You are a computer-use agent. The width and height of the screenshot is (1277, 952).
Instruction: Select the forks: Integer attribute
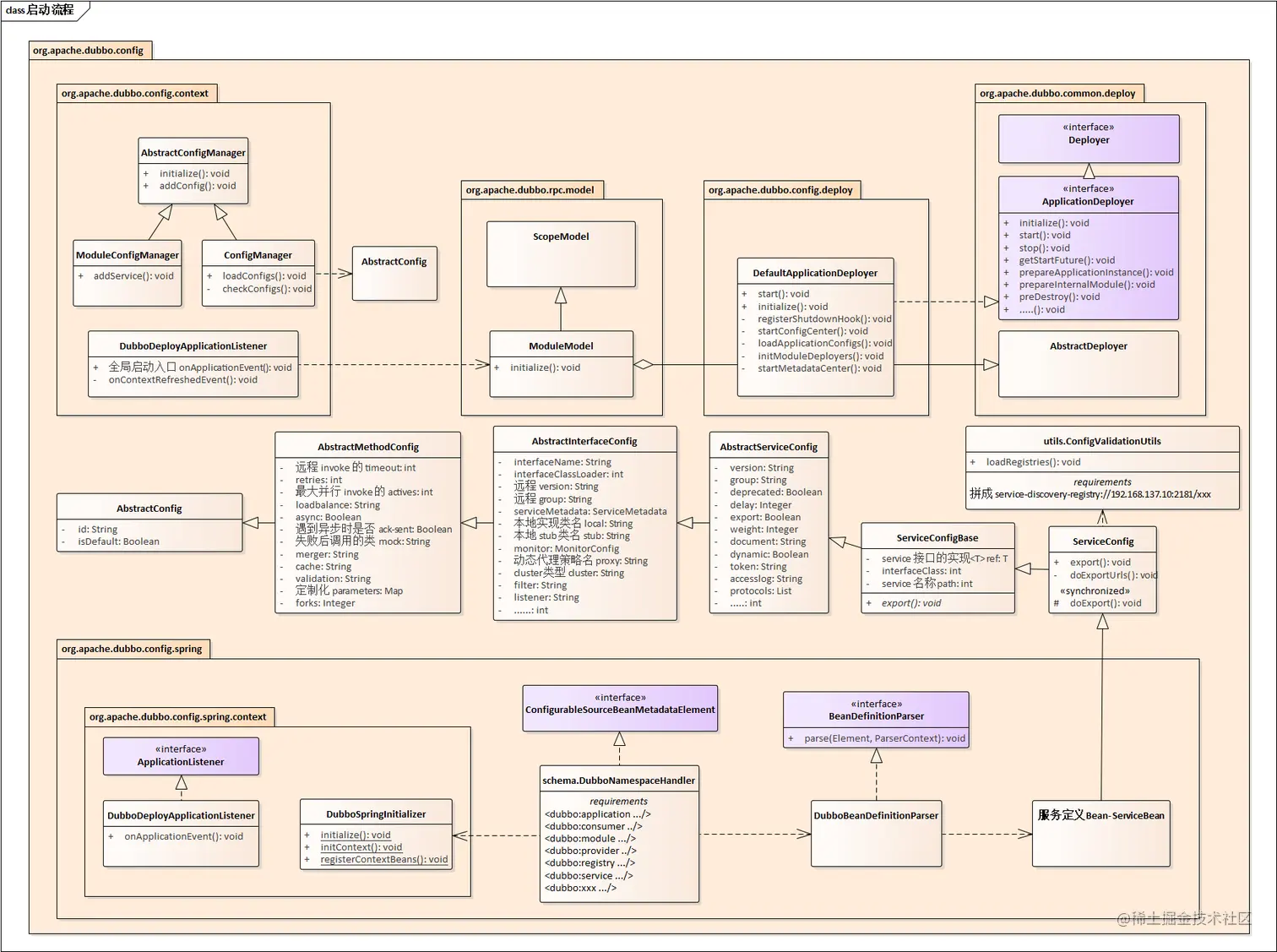(325, 603)
